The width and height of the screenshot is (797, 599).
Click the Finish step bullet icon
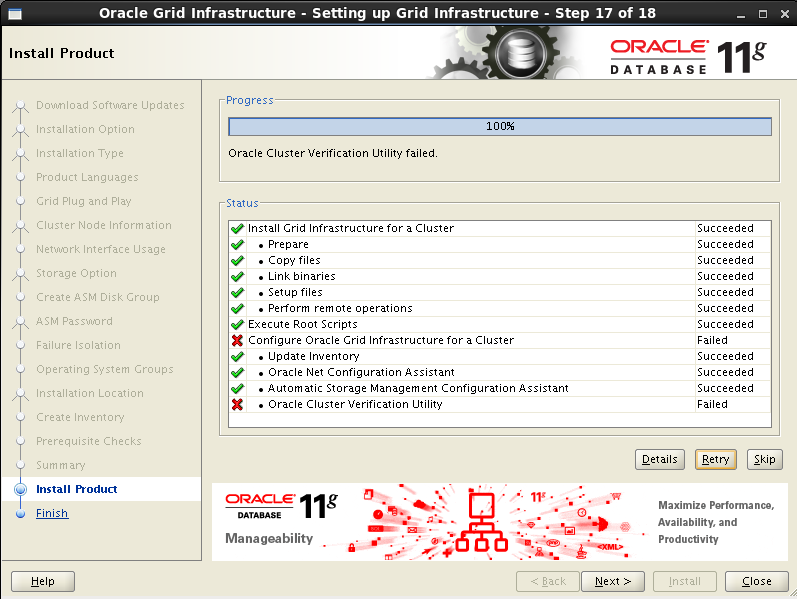20,514
